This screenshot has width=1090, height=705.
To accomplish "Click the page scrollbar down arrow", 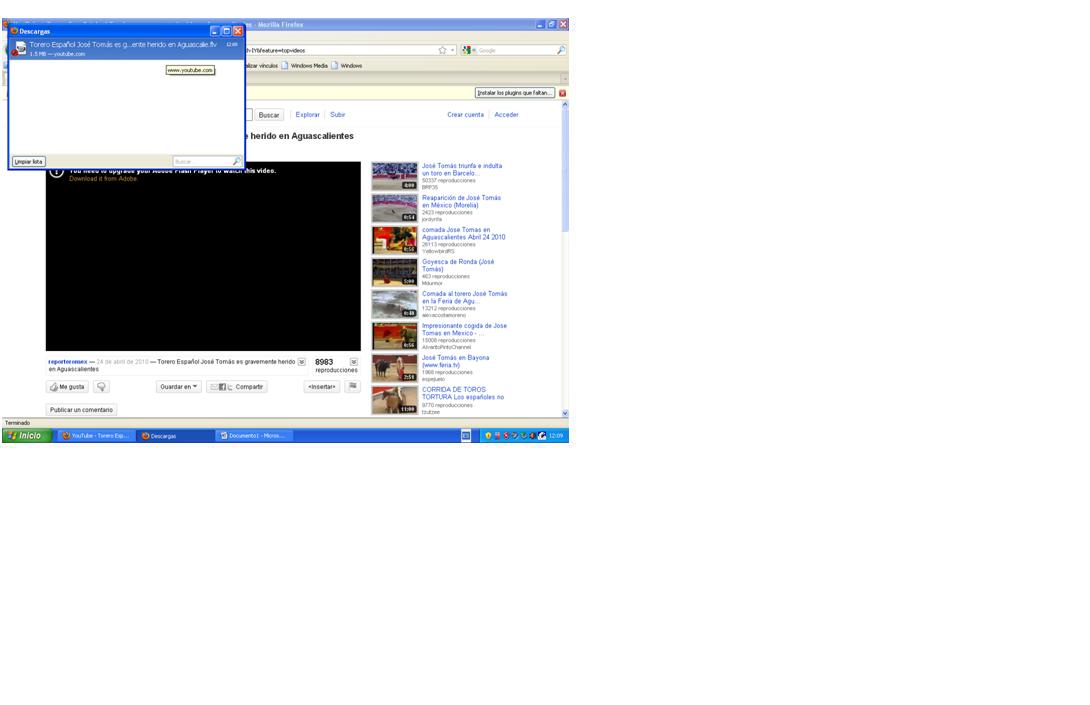I will [564, 413].
